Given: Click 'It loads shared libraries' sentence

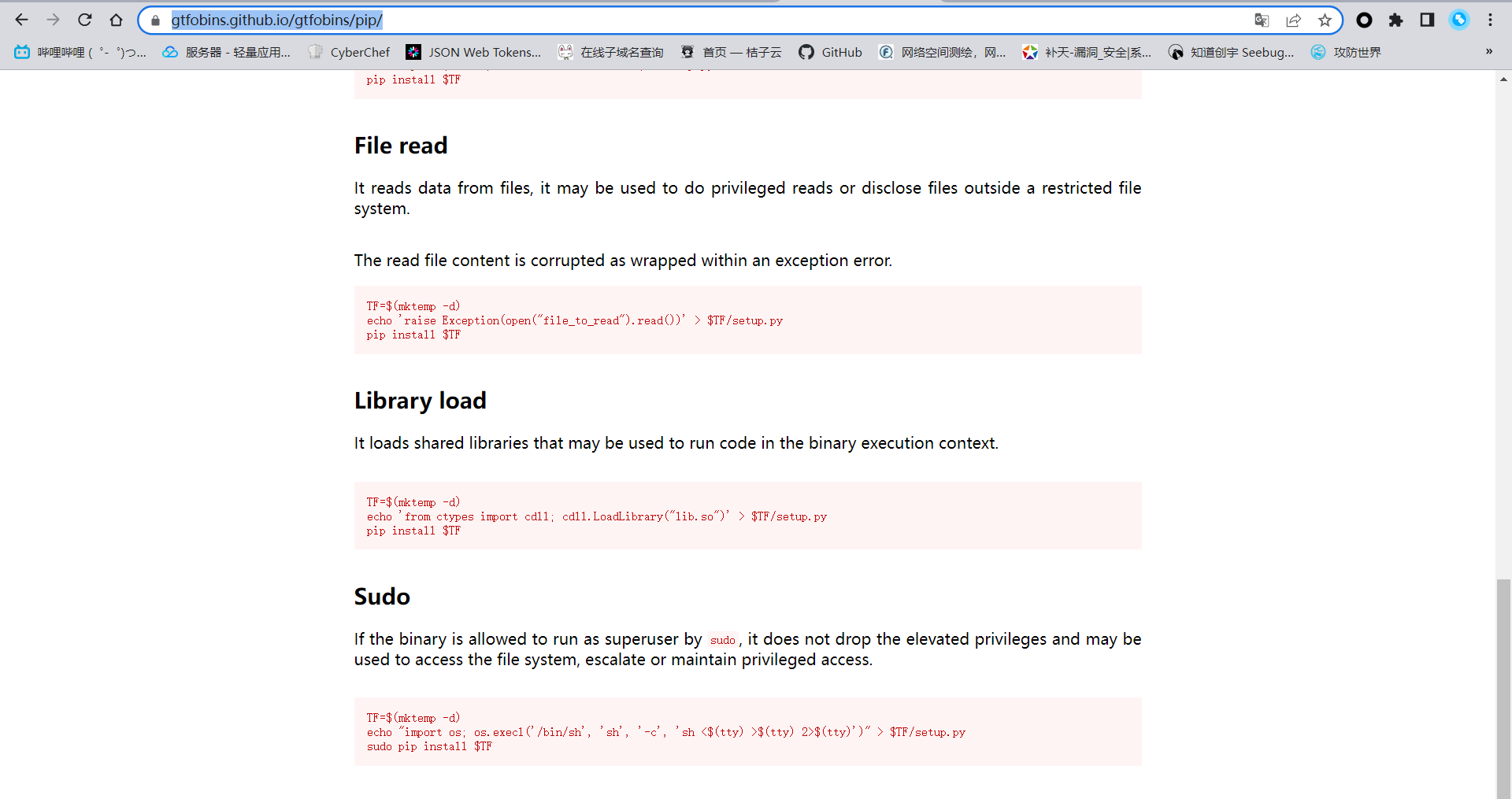Looking at the screenshot, I should tap(676, 443).
